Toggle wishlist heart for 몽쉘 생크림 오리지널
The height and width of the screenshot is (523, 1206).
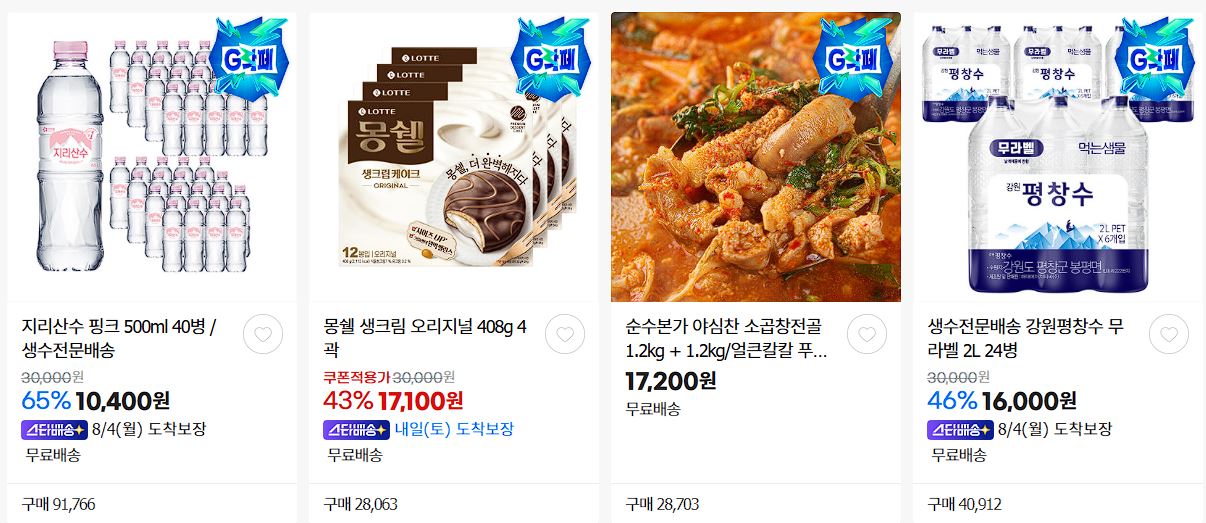[565, 334]
